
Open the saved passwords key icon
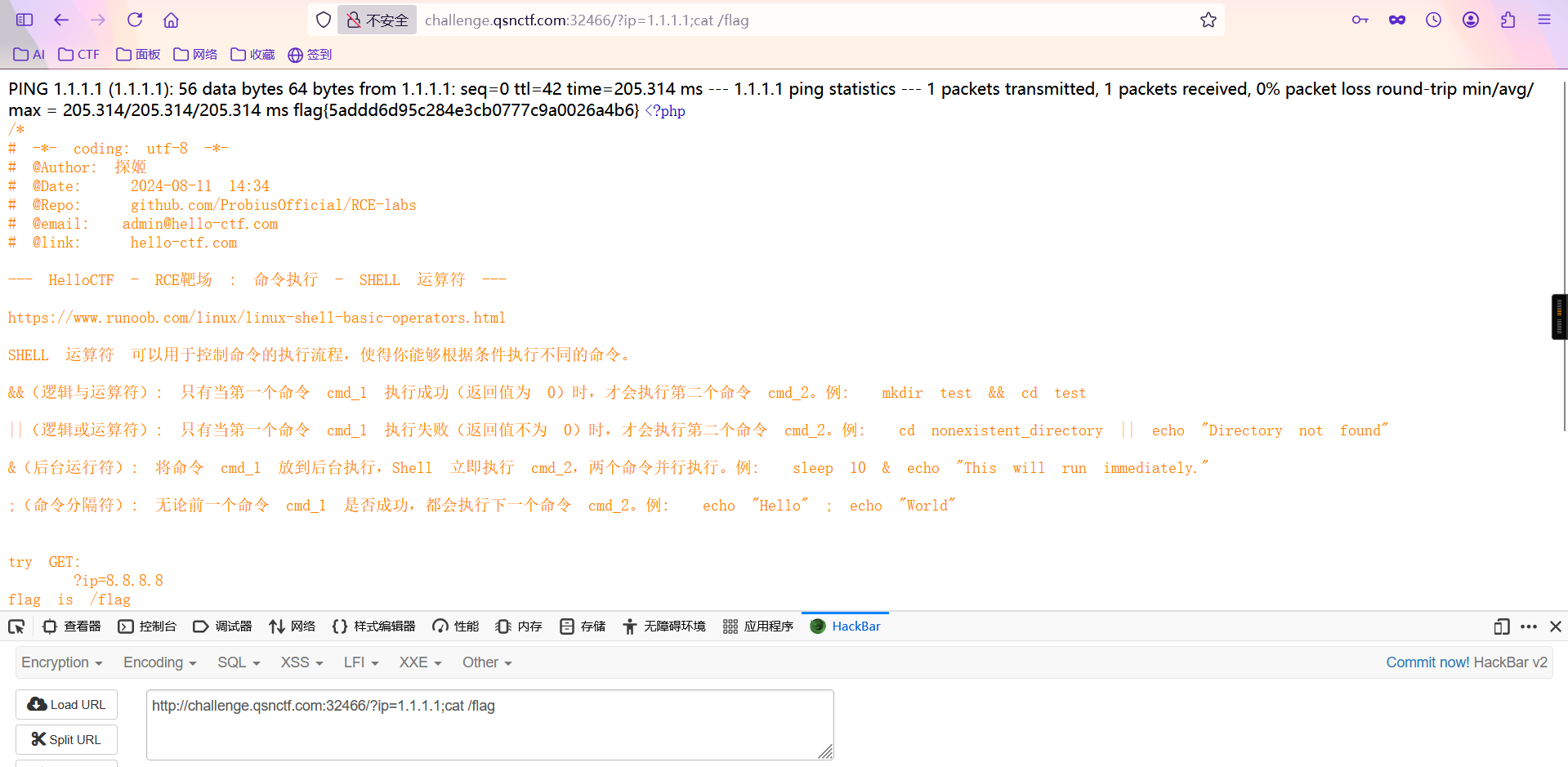(1359, 20)
